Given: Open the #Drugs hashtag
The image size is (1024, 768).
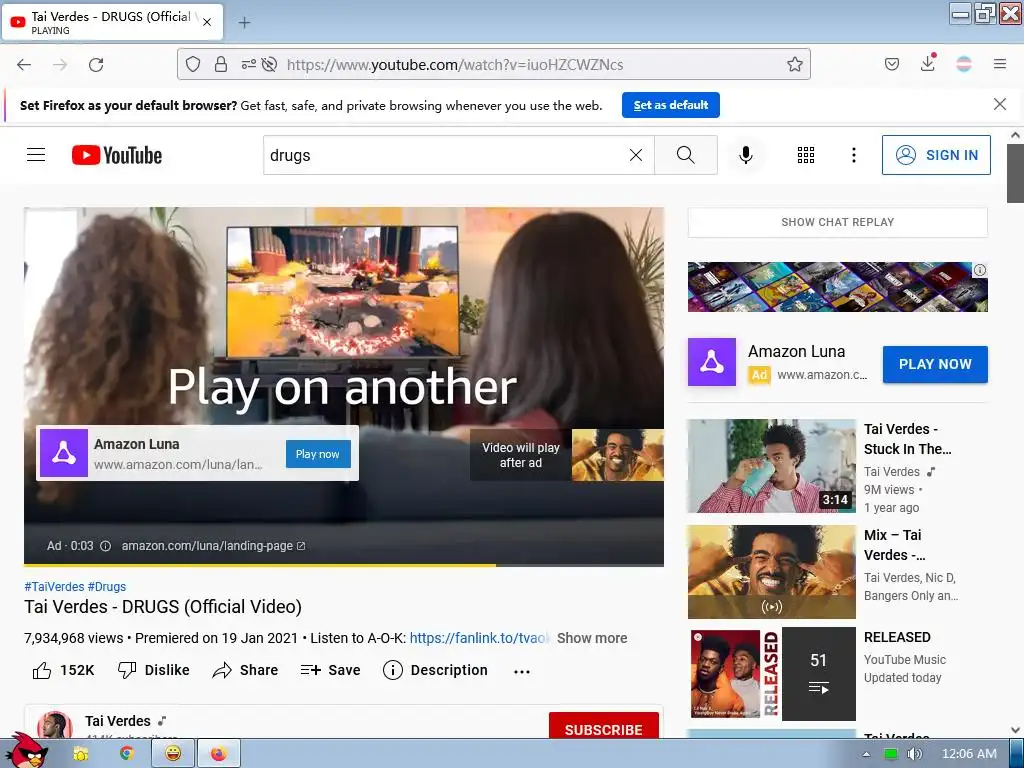Looking at the screenshot, I should (x=106, y=586).
